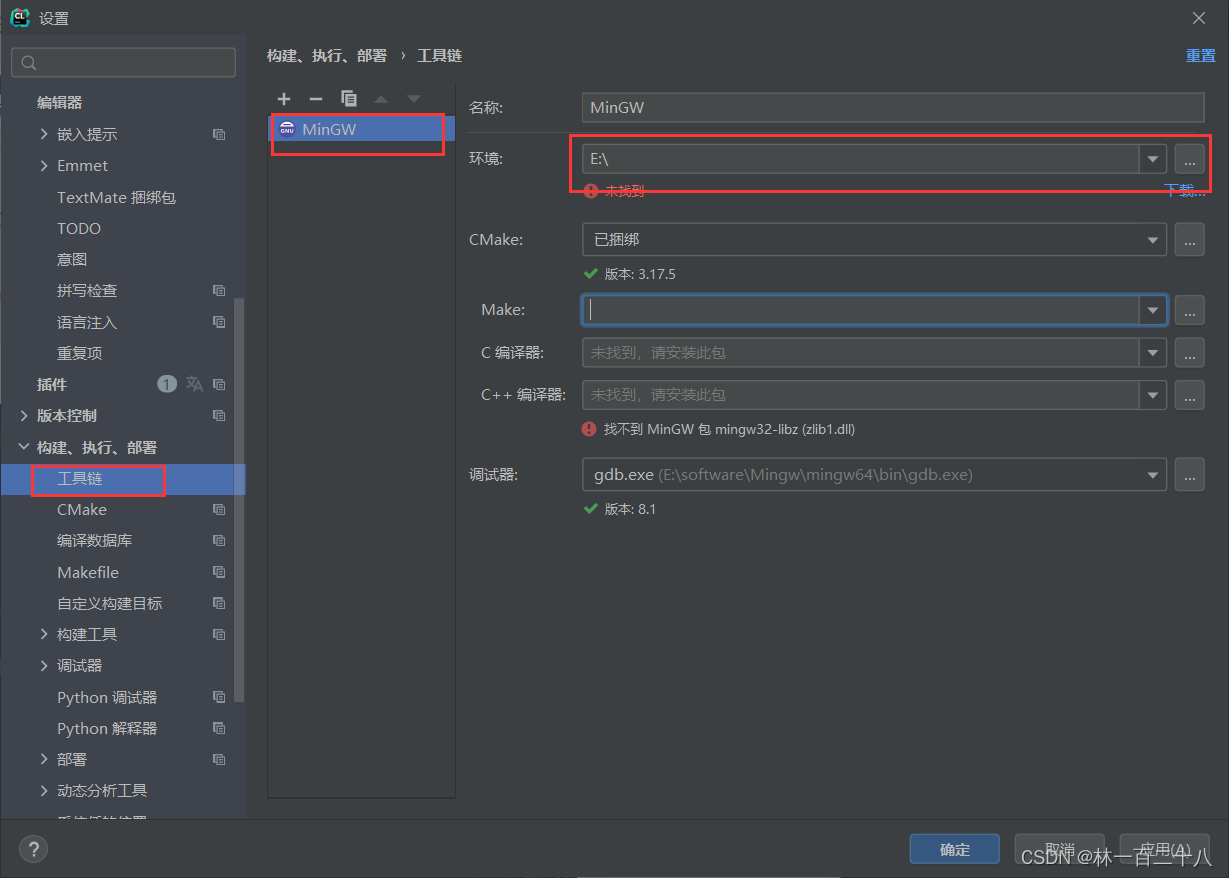
Task: Click the 确定 button
Action: [955, 849]
